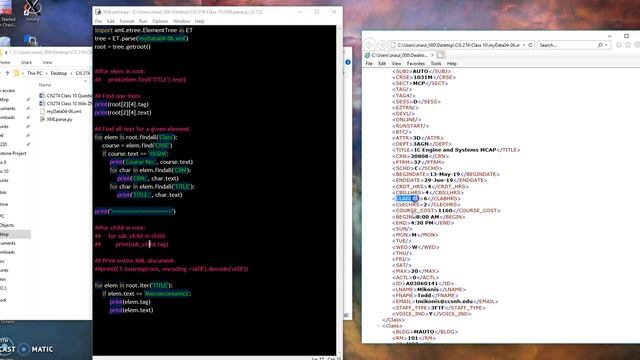Open the File menu in the IDLE editor
640x360 pixels.
point(98,21)
